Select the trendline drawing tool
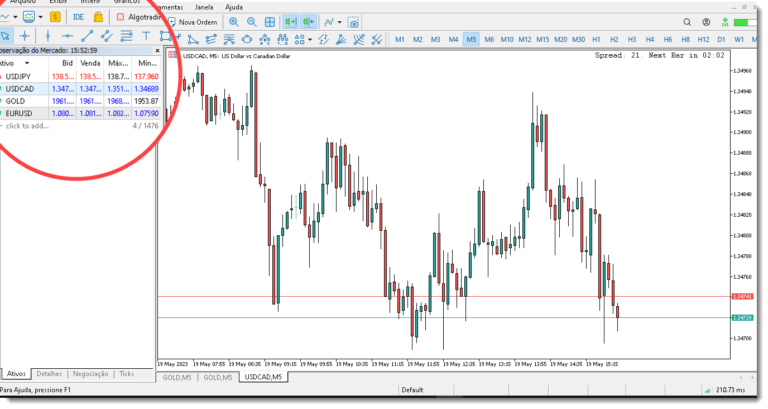 (87, 36)
